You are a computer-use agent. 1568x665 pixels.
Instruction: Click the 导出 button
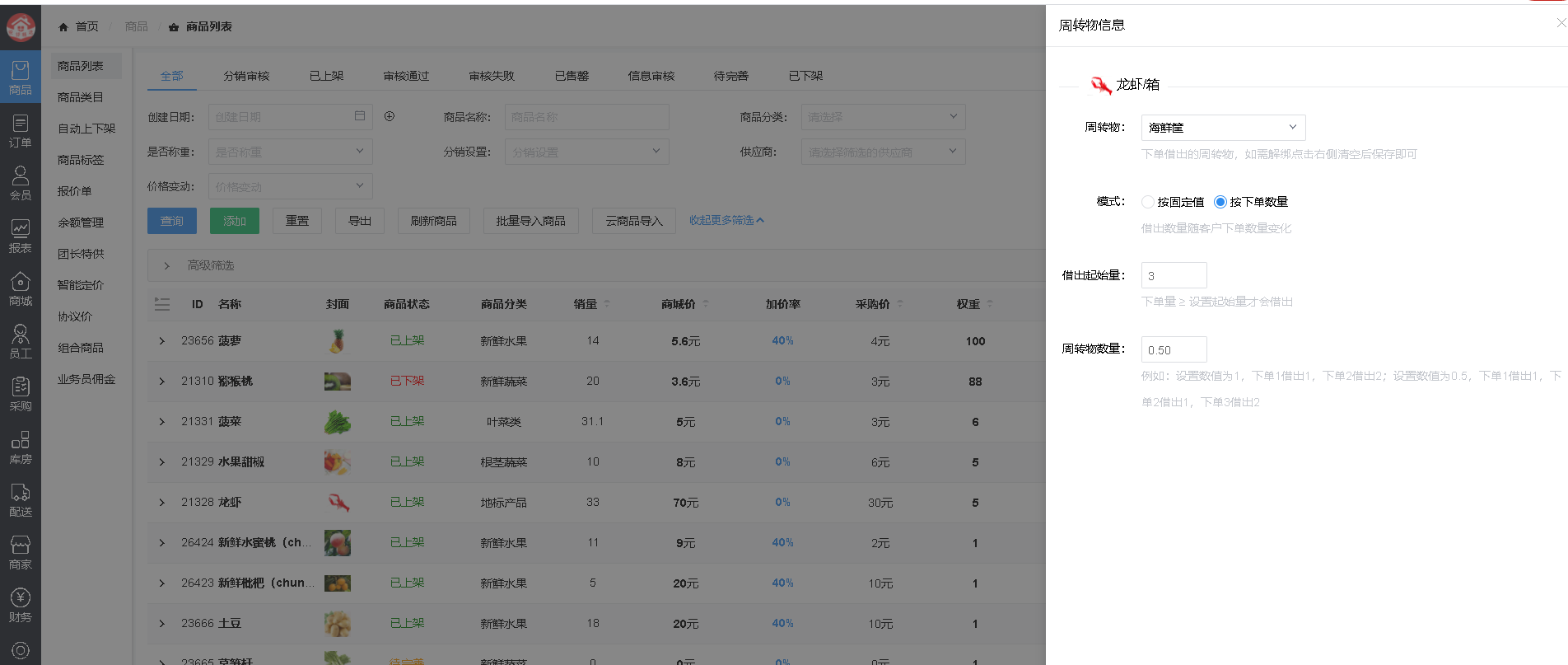(360, 221)
